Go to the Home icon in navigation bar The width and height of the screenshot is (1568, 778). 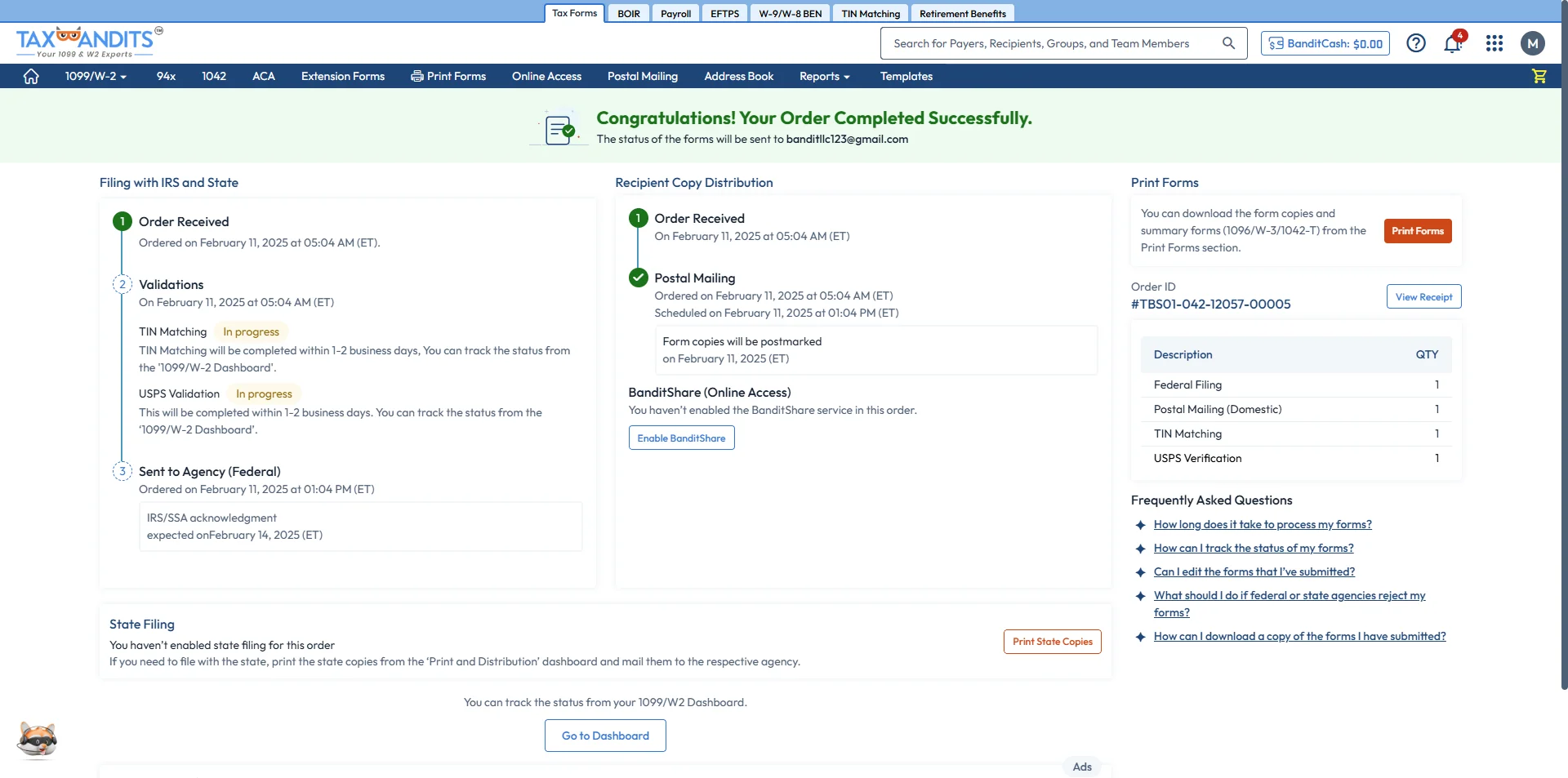(31, 76)
